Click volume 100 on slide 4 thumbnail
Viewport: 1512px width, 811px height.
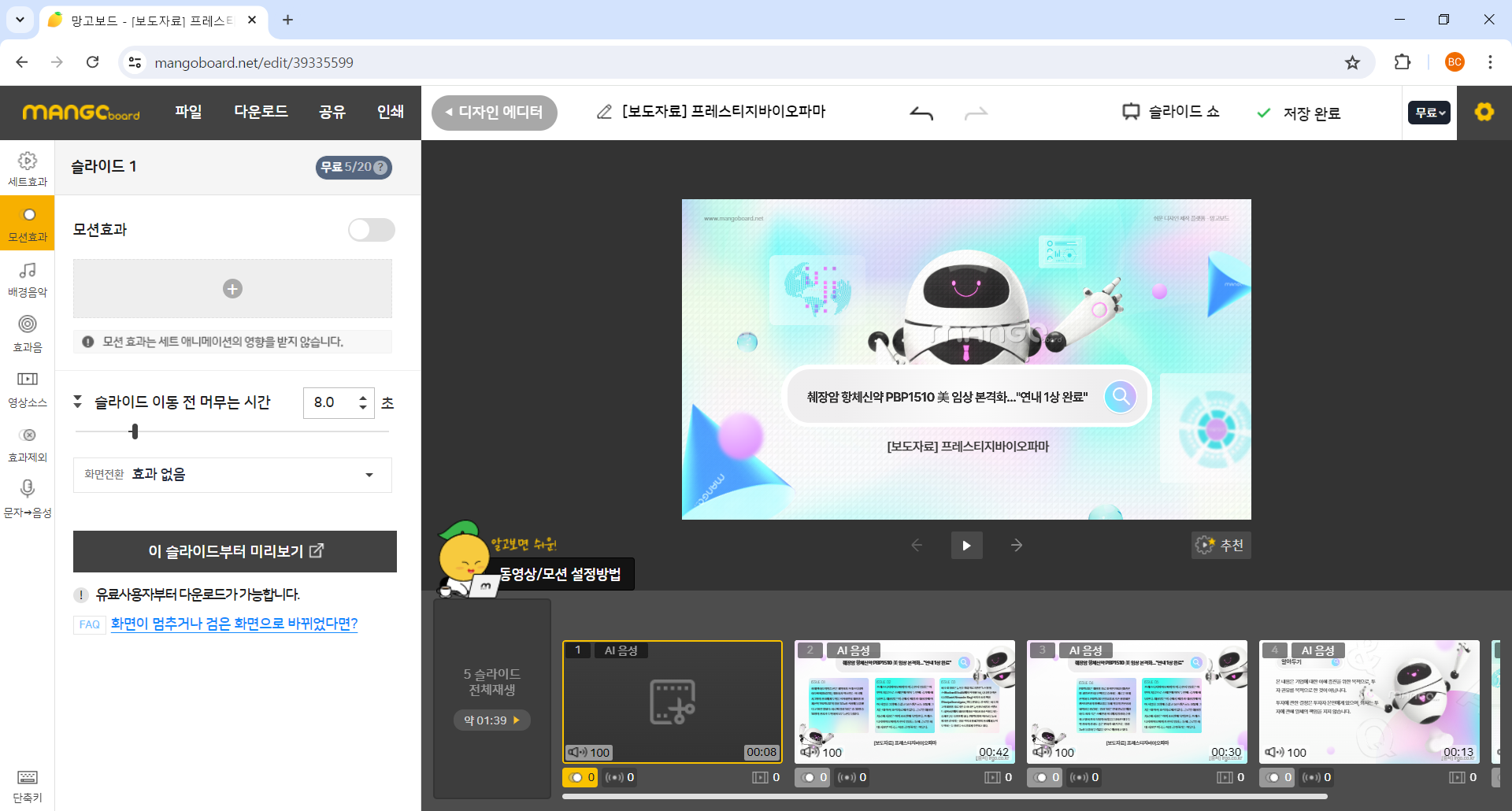click(1286, 752)
